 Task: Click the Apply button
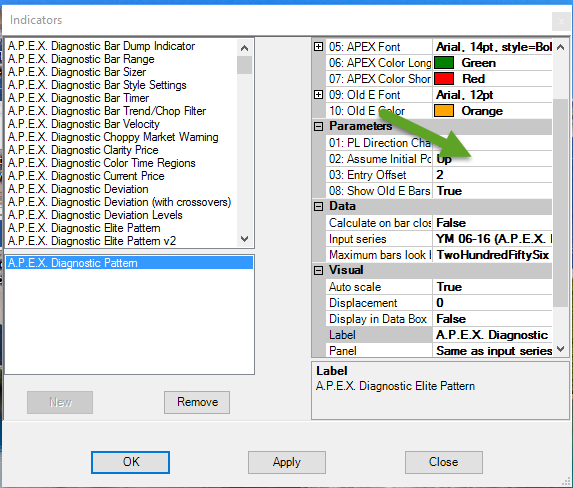coord(287,462)
